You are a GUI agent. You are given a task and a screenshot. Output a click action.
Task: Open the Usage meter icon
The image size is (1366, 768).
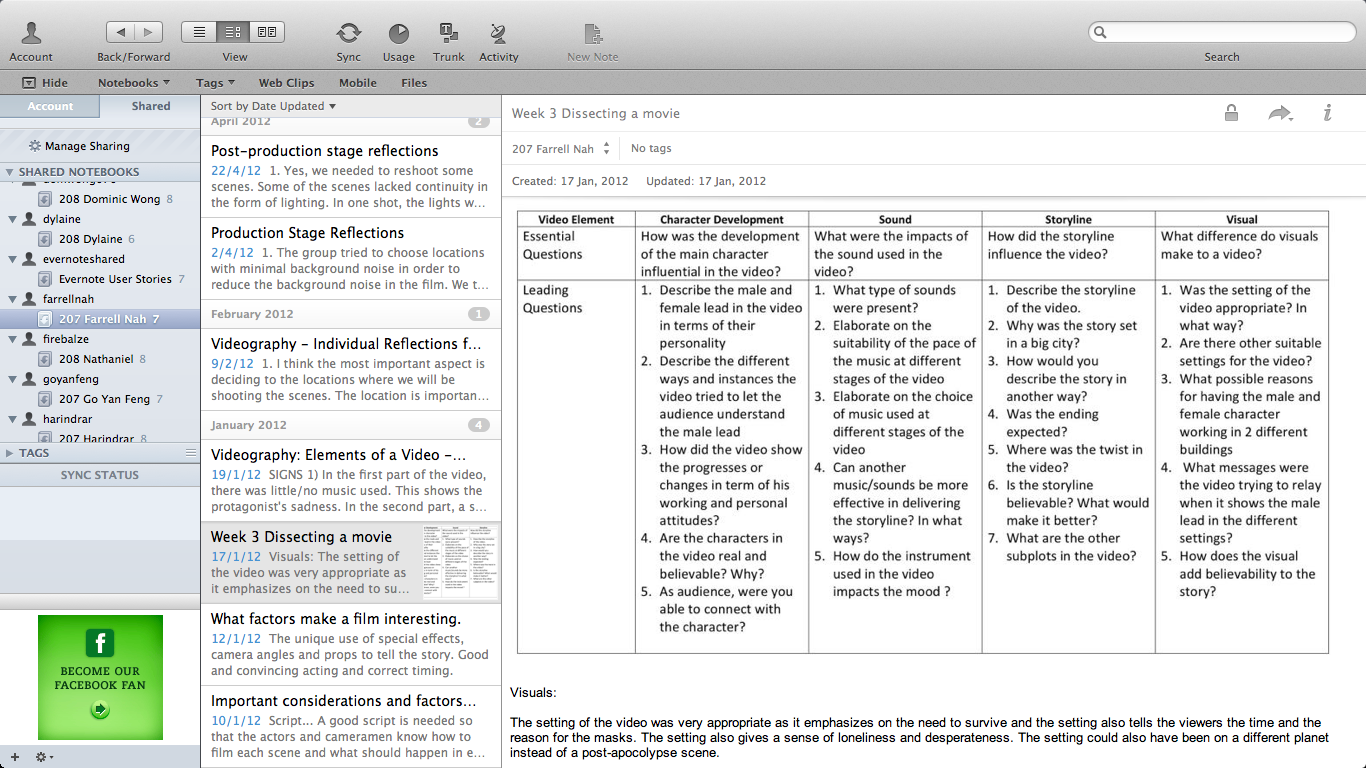click(398, 33)
